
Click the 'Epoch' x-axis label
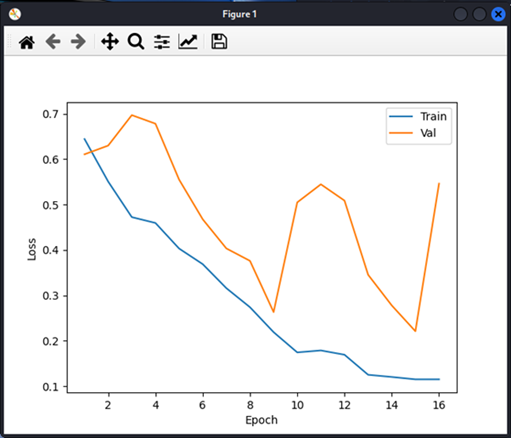(x=261, y=420)
